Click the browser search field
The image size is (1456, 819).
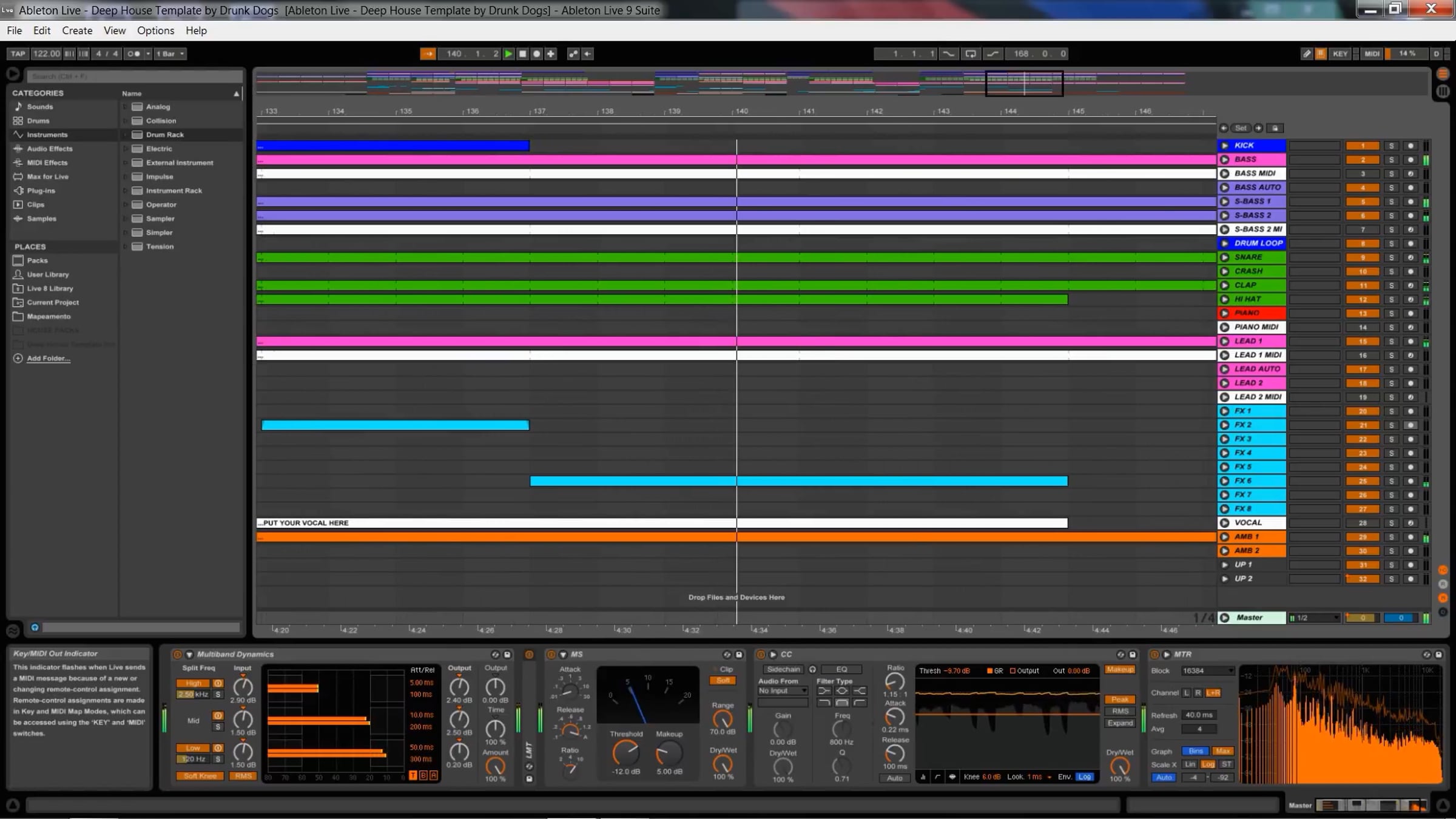(133, 76)
